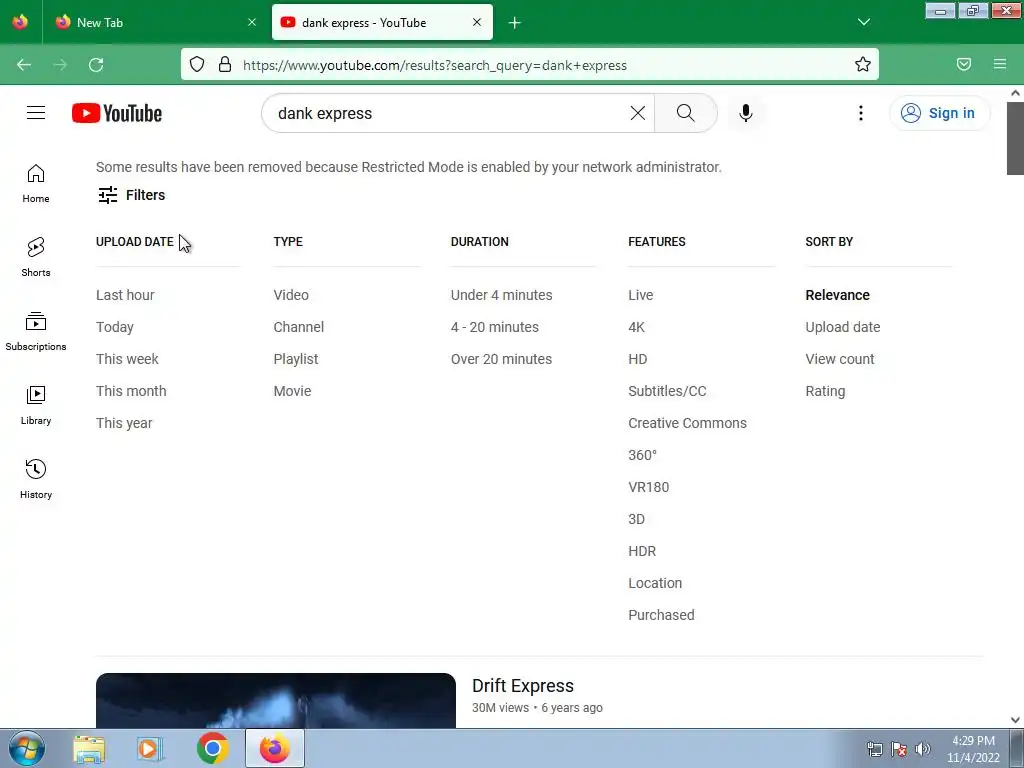Filter by Last hour upload date
The width and height of the screenshot is (1024, 768).
[125, 295]
